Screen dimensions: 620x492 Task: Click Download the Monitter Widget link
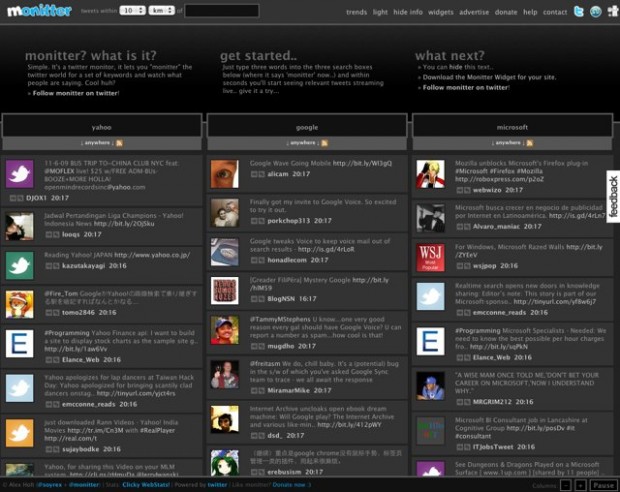click(489, 77)
